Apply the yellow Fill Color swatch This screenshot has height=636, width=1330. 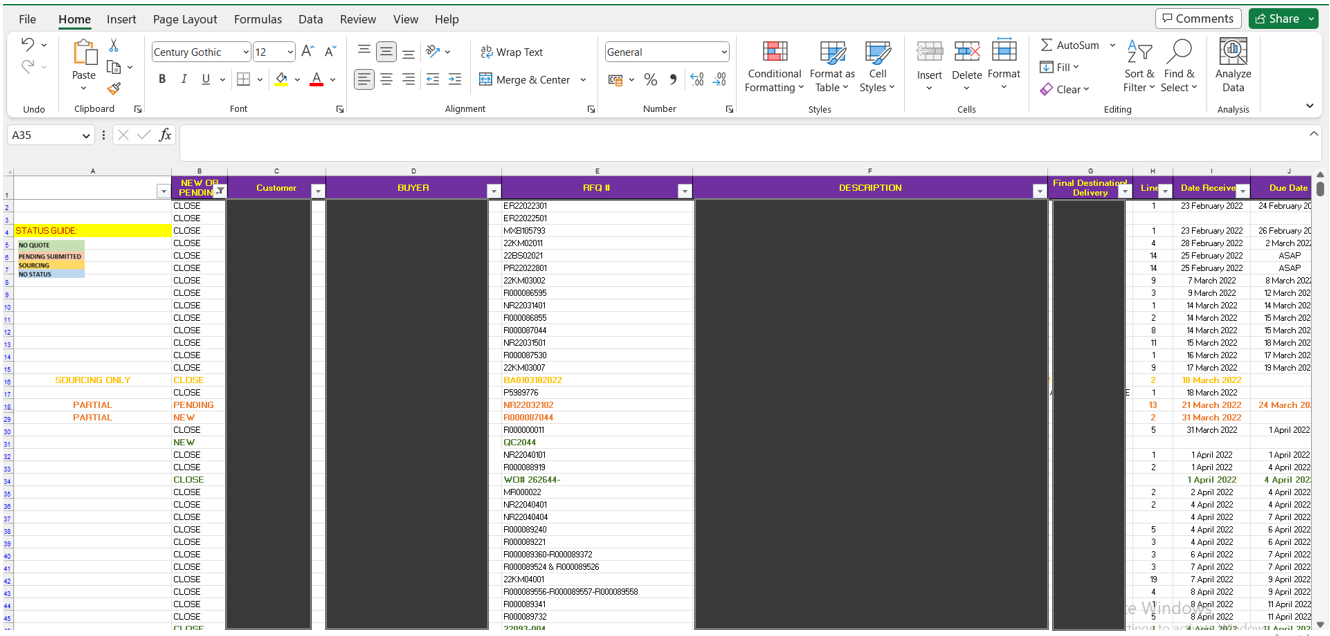(281, 79)
